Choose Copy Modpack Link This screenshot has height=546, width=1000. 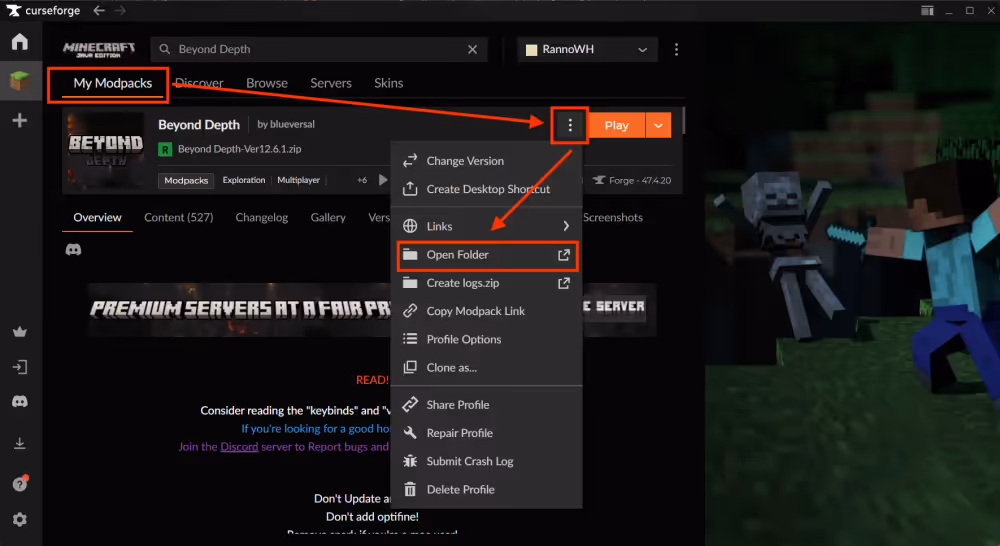487,311
